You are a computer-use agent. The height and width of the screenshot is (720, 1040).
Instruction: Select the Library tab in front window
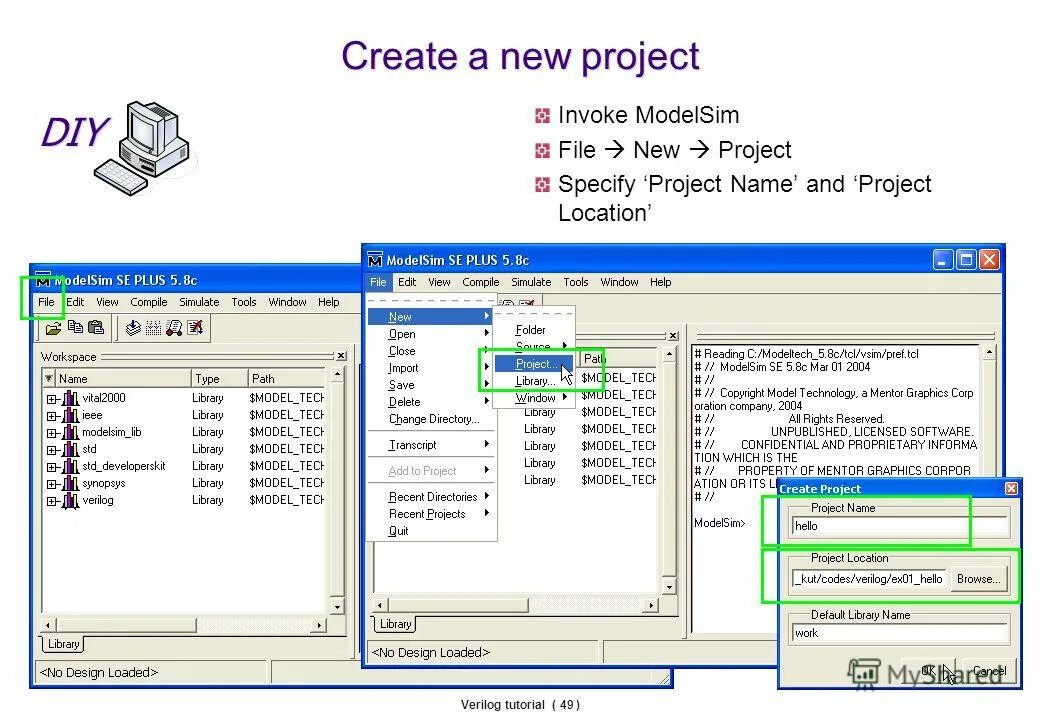395,624
